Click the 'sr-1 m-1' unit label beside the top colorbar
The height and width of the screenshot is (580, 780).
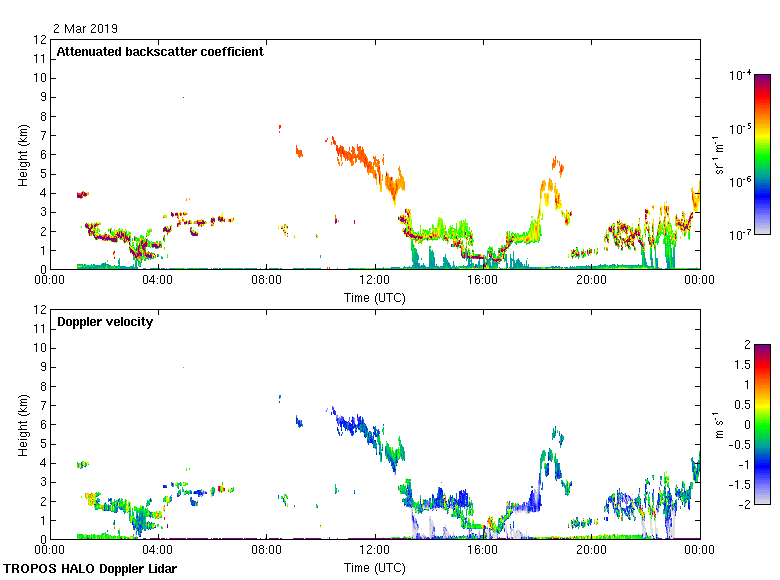click(x=719, y=154)
